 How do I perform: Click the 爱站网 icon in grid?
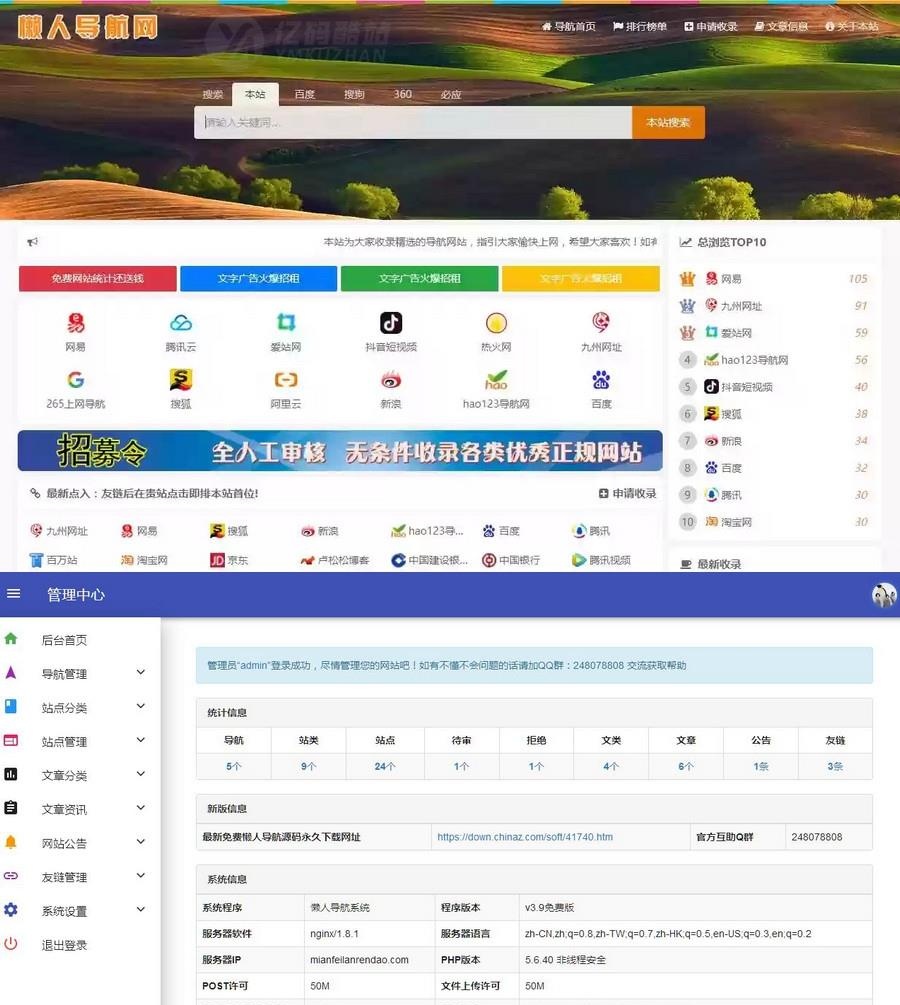click(x=286, y=322)
